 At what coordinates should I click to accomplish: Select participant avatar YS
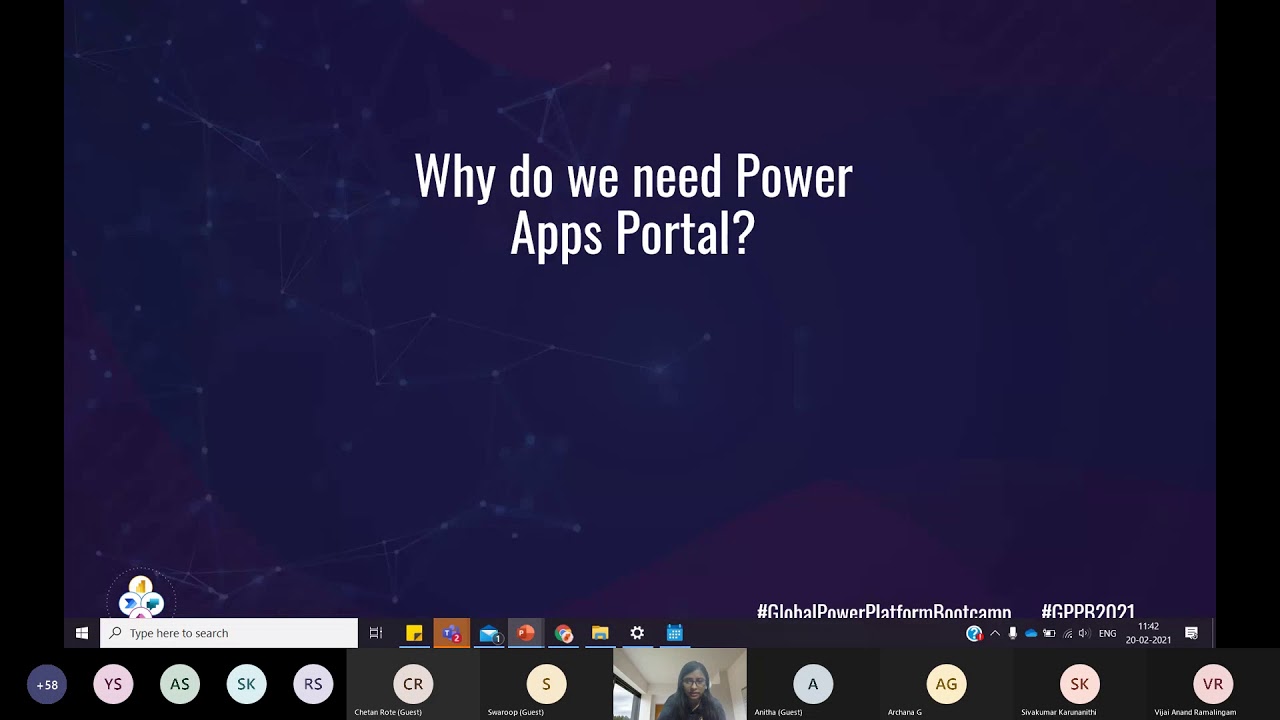point(113,685)
